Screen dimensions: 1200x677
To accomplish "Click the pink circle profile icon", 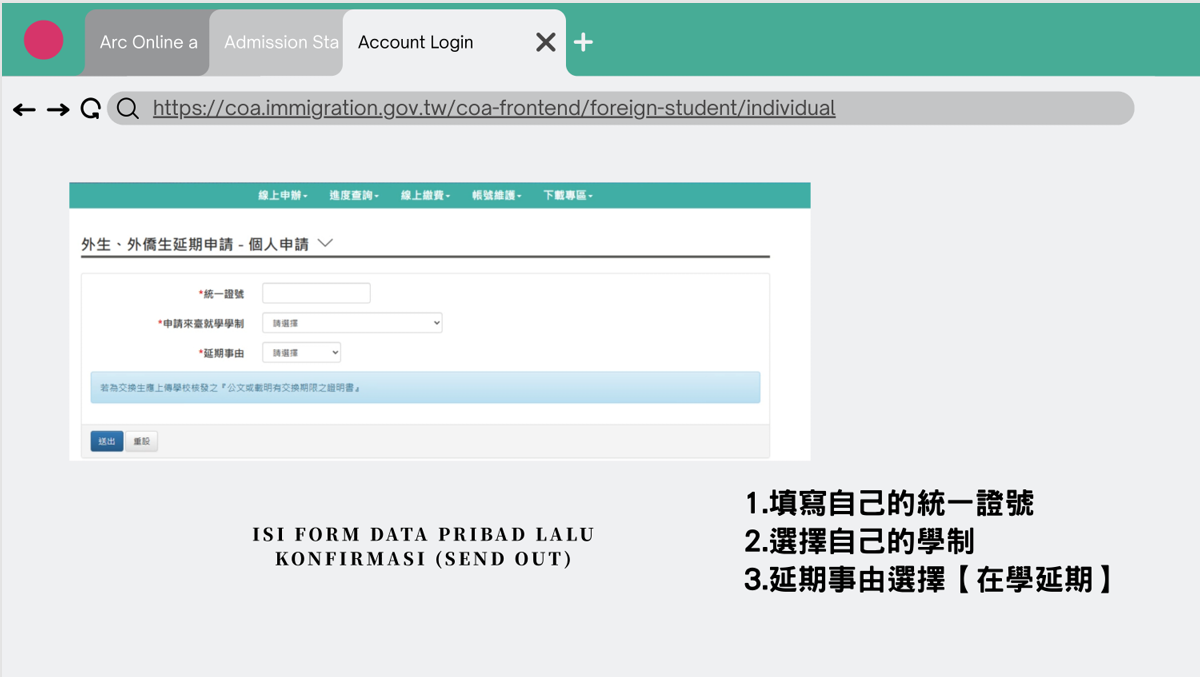I will pyautogui.click(x=44, y=40).
